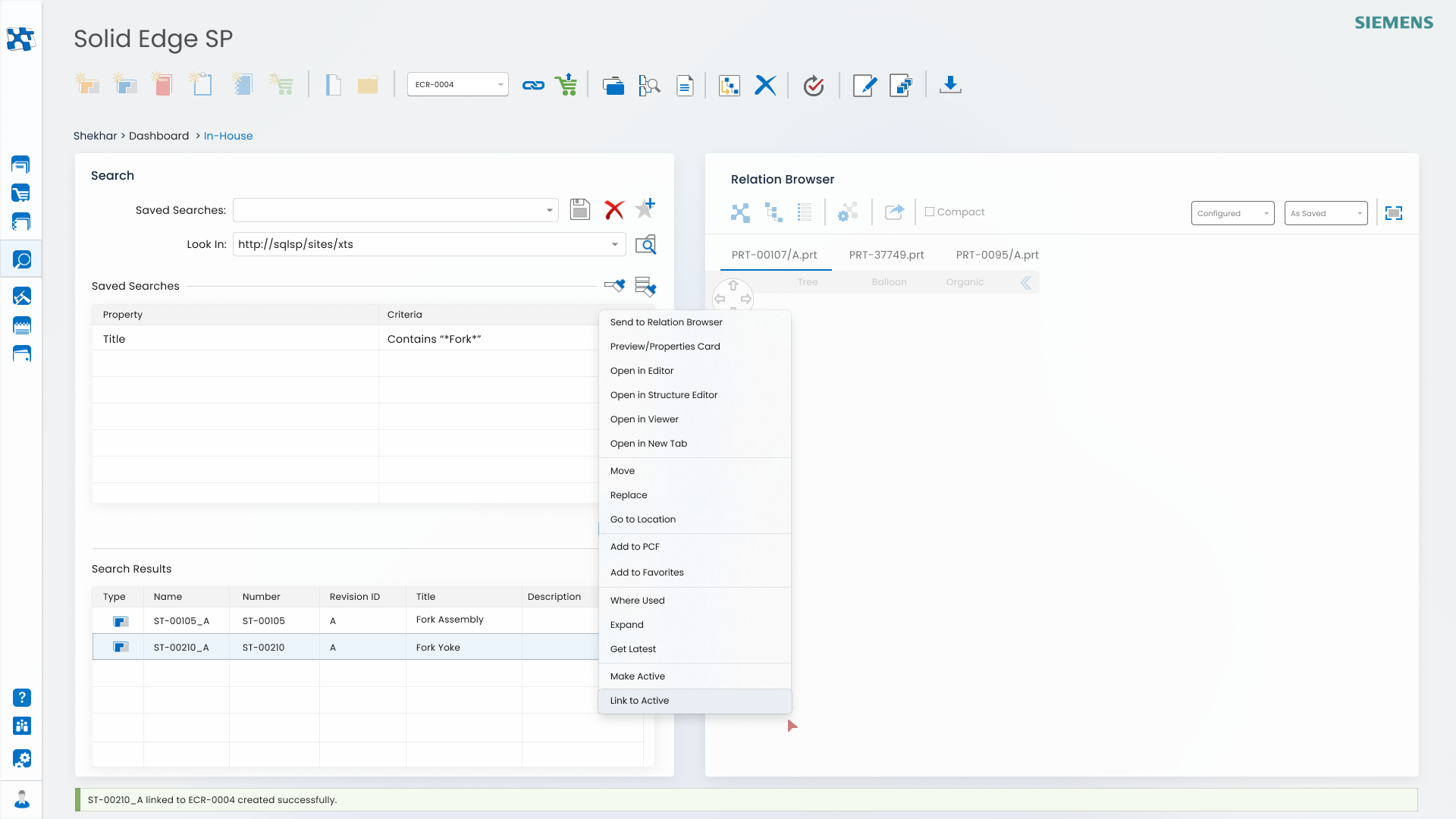Open Search in the left sidebar
This screenshot has width=1456, height=819.
pyautogui.click(x=22, y=260)
